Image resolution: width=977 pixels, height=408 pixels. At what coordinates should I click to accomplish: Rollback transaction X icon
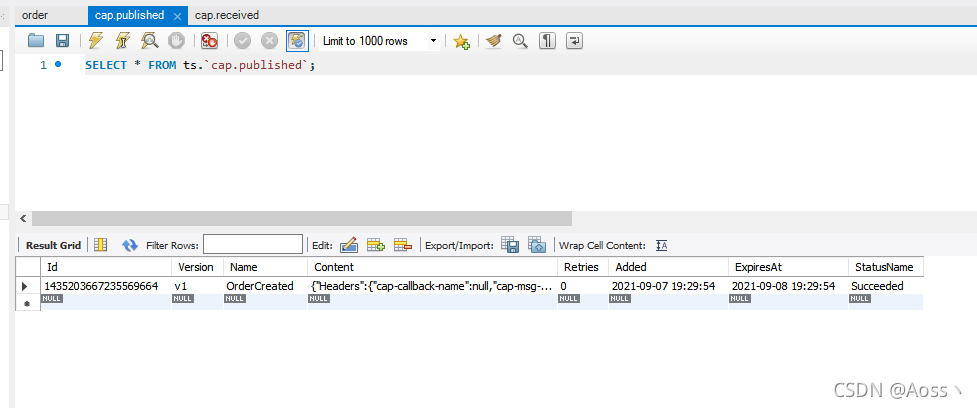[269, 41]
